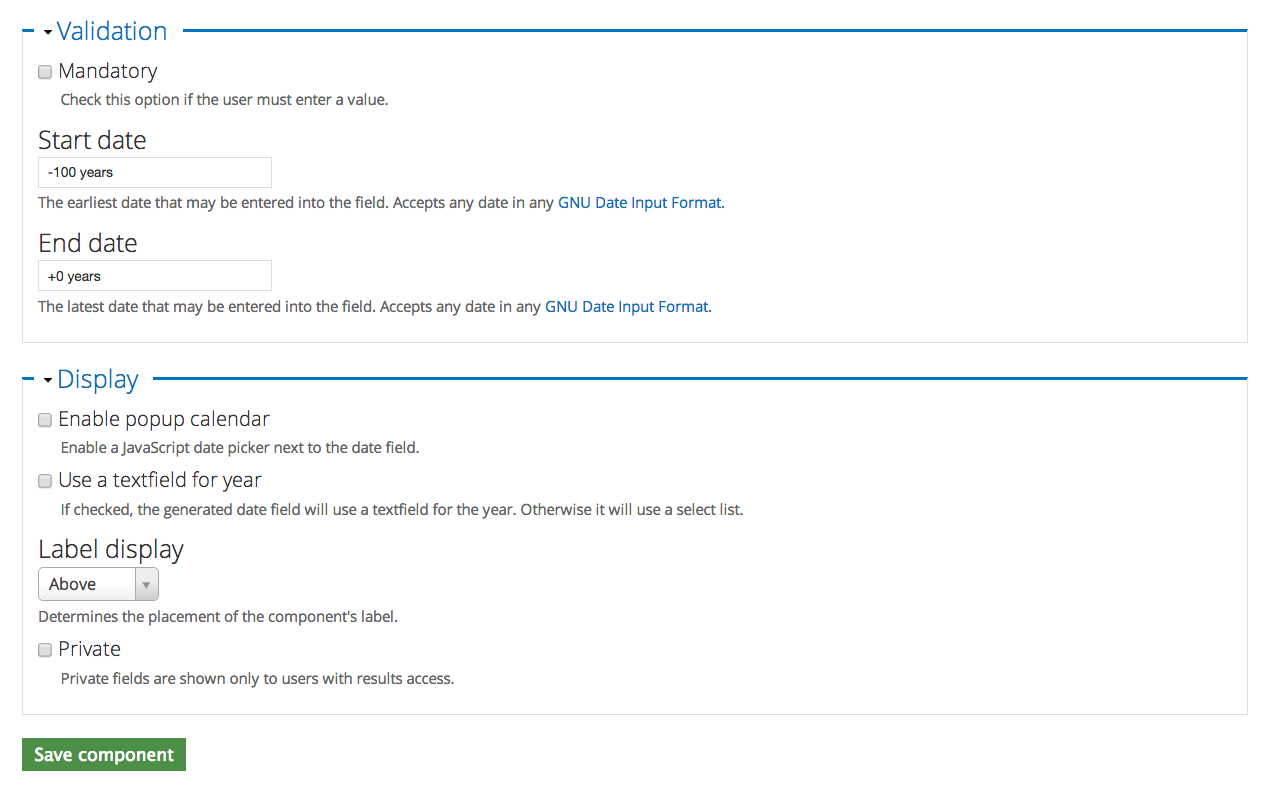This screenshot has width=1272, height=793.
Task: Collapse the Validation fieldset
Action: [x=111, y=31]
